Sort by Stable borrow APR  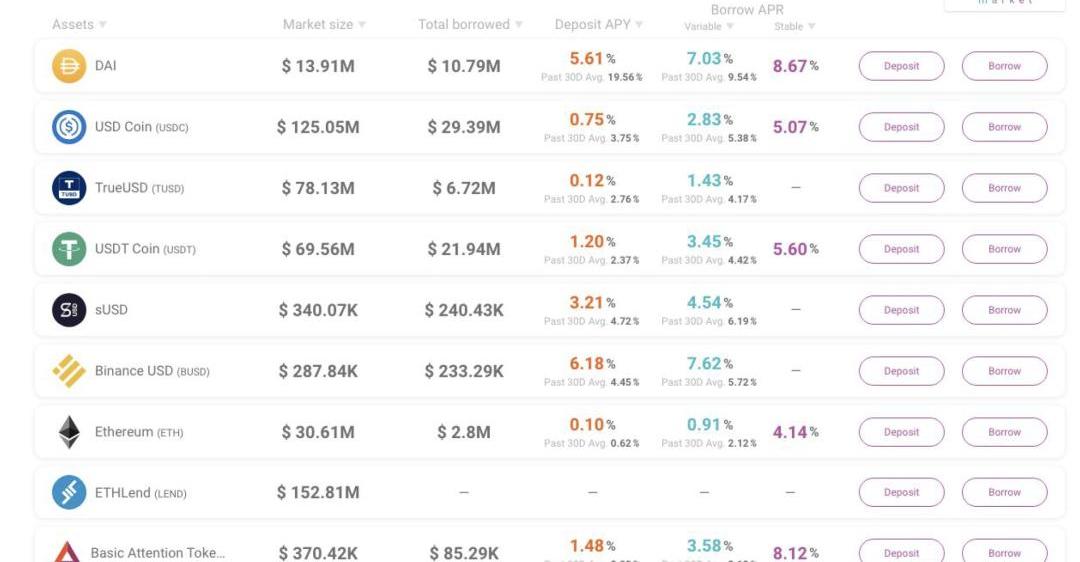click(x=812, y=27)
